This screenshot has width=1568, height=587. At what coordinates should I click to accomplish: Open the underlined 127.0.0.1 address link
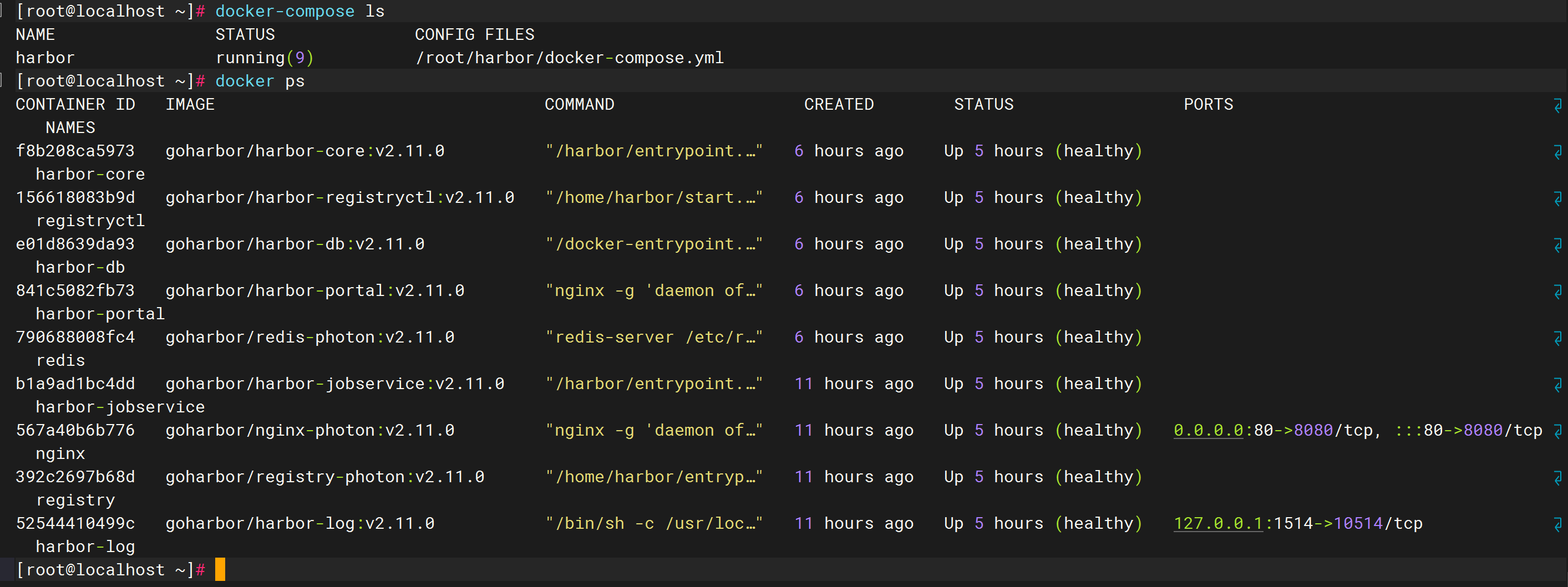pyautogui.click(x=1217, y=524)
